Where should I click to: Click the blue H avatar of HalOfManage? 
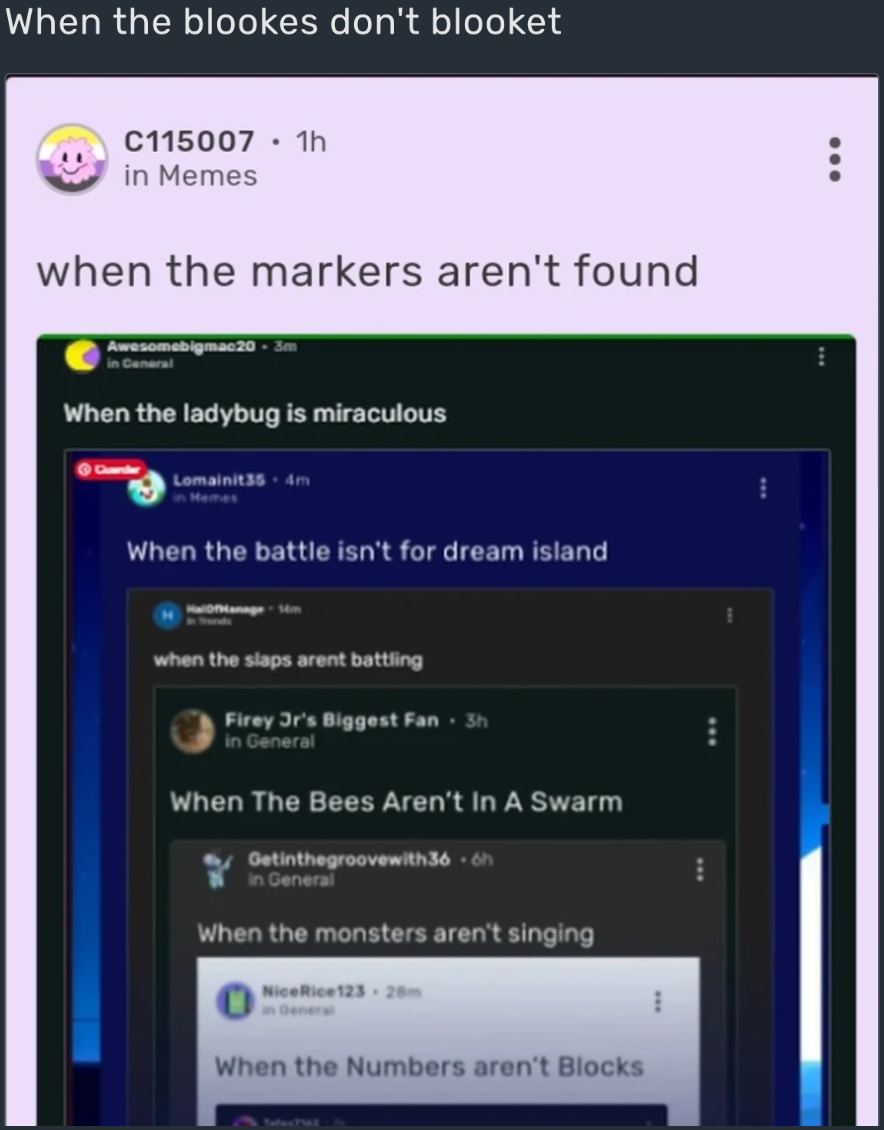click(168, 615)
